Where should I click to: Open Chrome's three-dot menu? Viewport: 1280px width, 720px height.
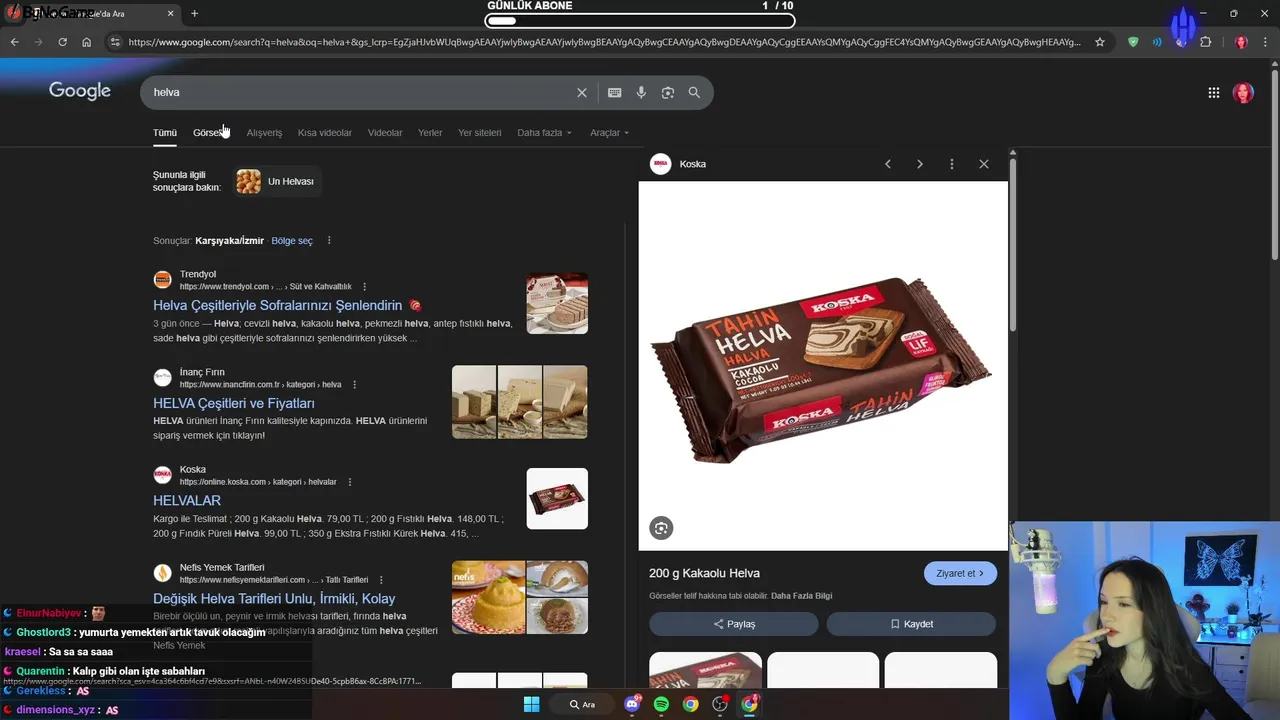click(1266, 42)
